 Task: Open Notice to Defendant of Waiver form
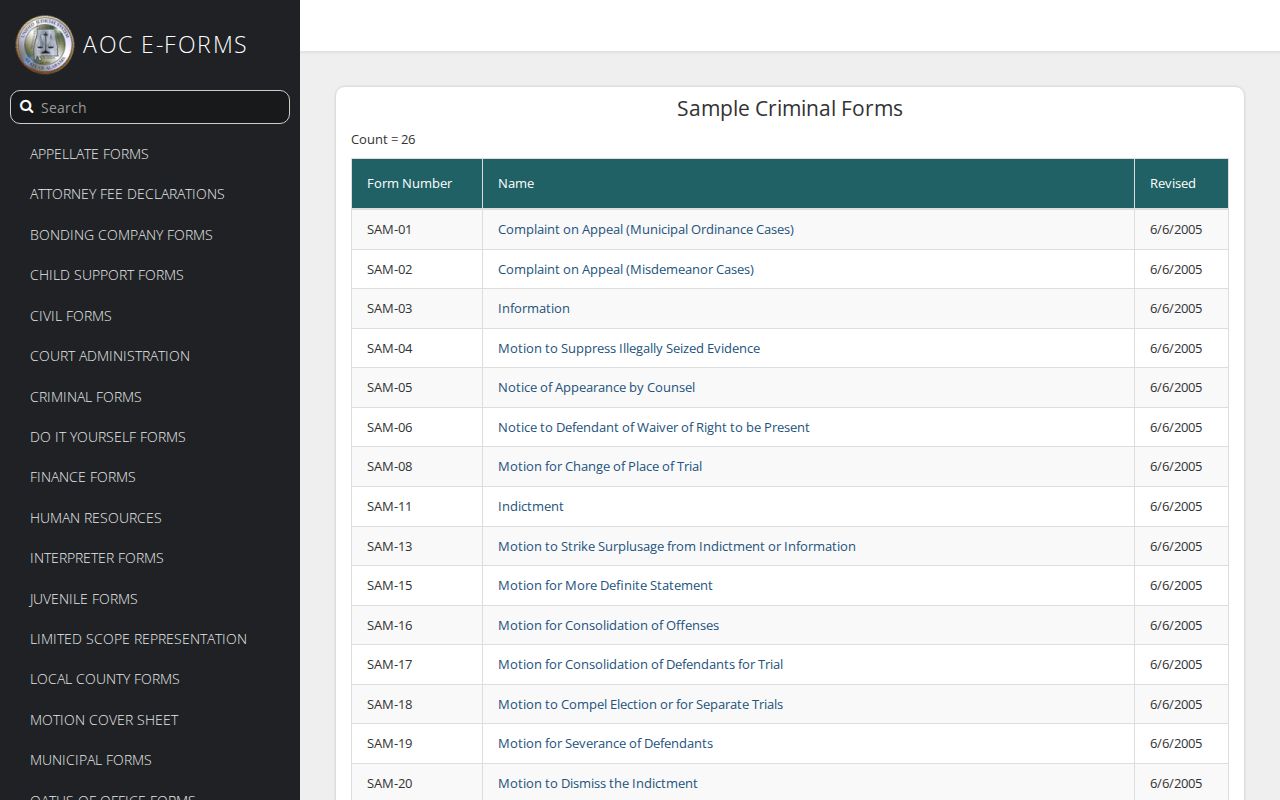coord(654,427)
